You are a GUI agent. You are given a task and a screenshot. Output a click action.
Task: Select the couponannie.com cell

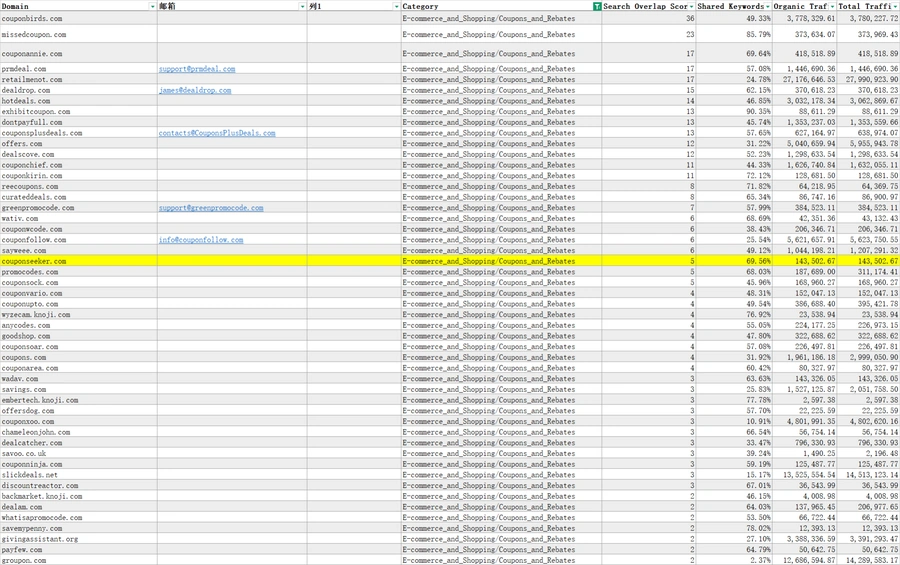pos(79,53)
